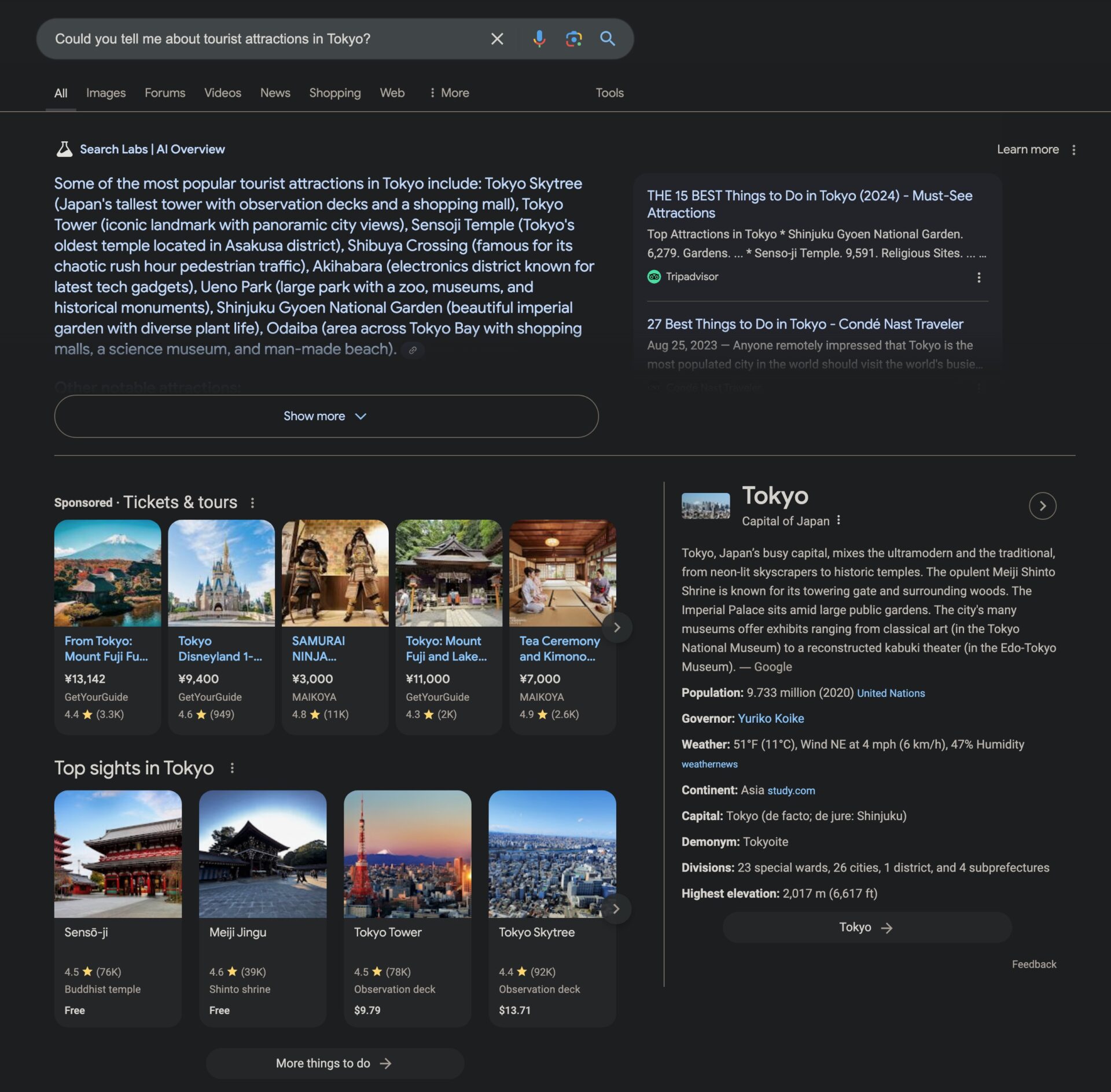1111x1092 pixels.
Task: Click the Search Labs flask icon
Action: coord(64,149)
